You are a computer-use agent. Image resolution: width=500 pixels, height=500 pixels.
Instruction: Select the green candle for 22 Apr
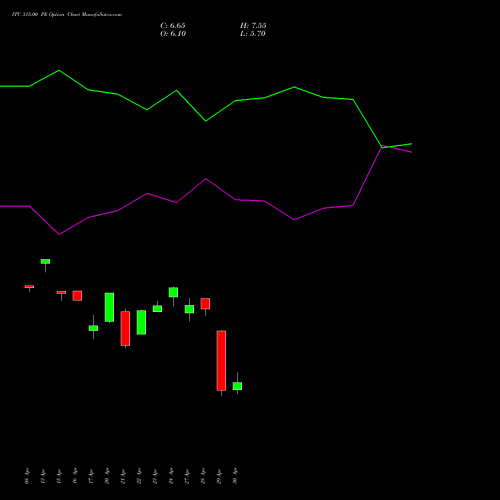[x=141, y=322]
